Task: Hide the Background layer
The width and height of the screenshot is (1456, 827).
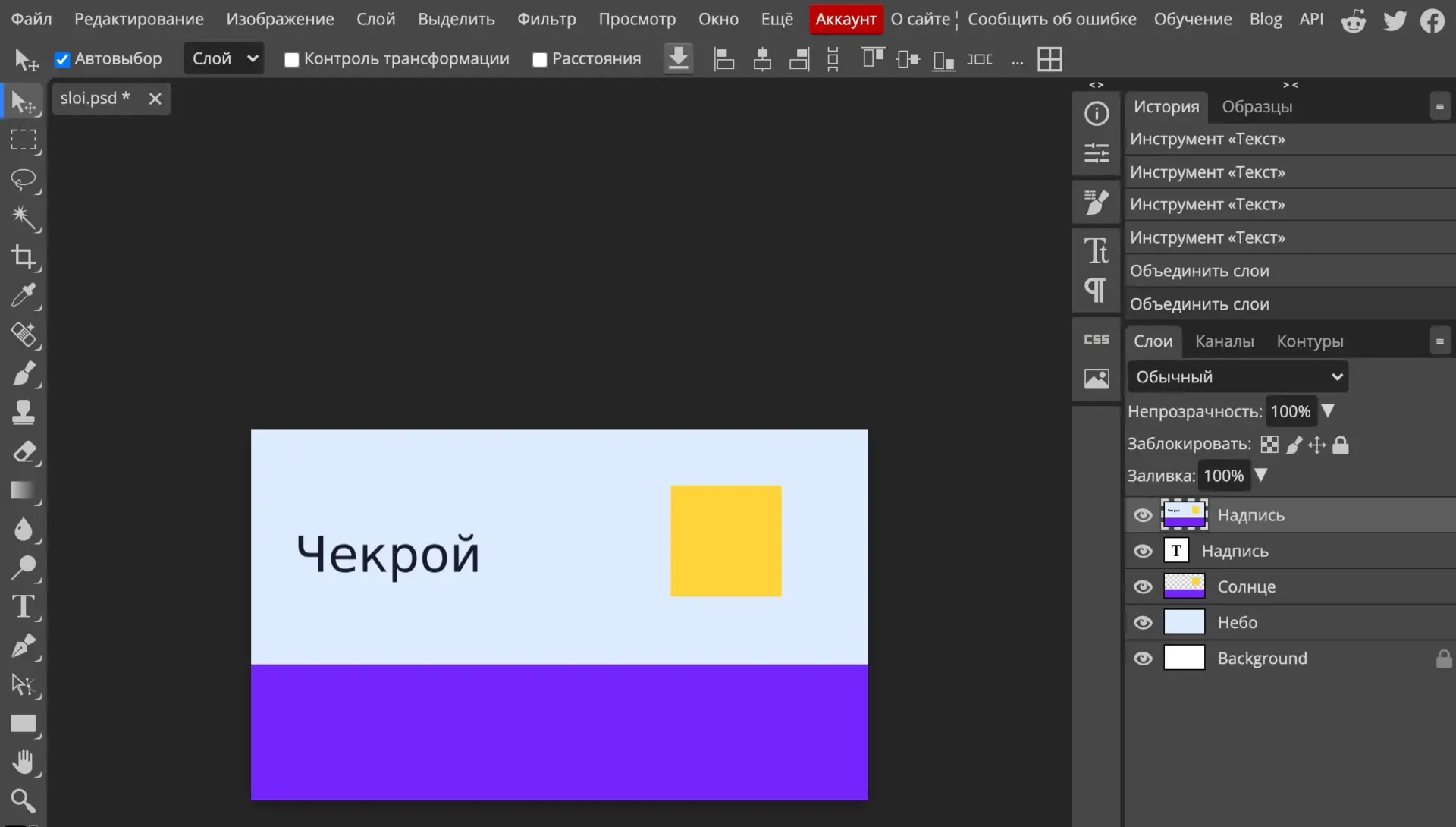Action: 1143,658
